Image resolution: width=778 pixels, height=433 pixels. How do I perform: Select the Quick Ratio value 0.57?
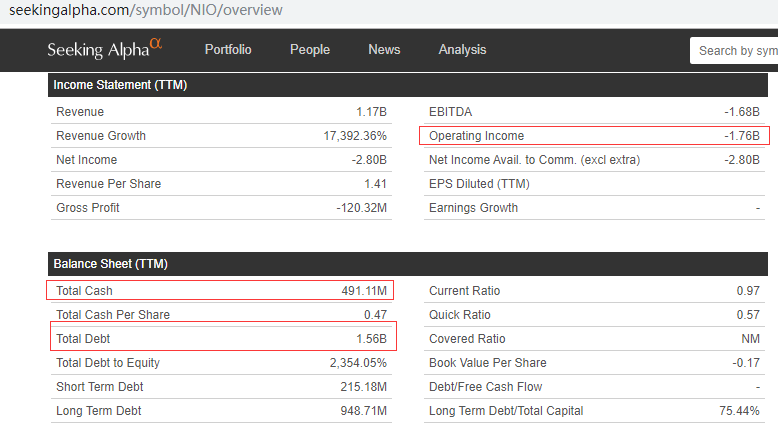(x=748, y=315)
